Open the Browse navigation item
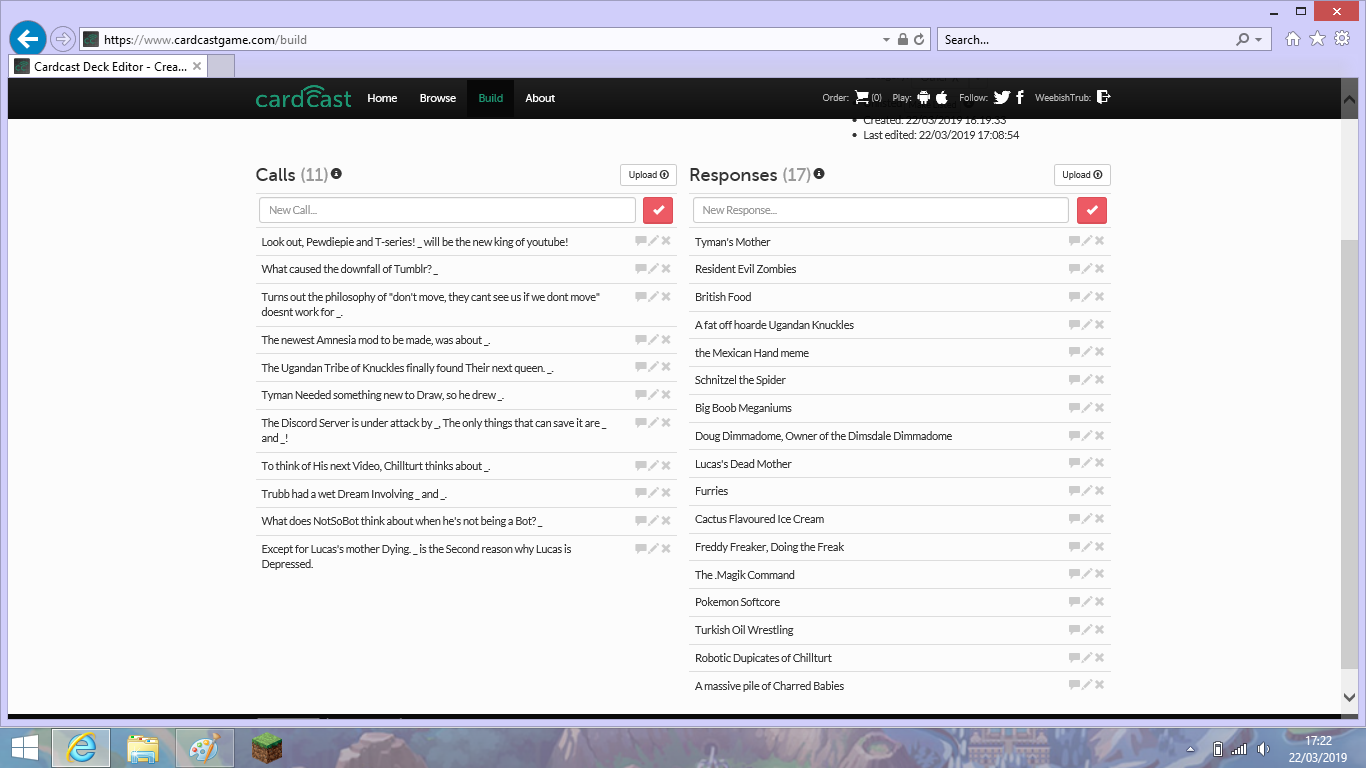This screenshot has height=768, width=1366. point(438,98)
